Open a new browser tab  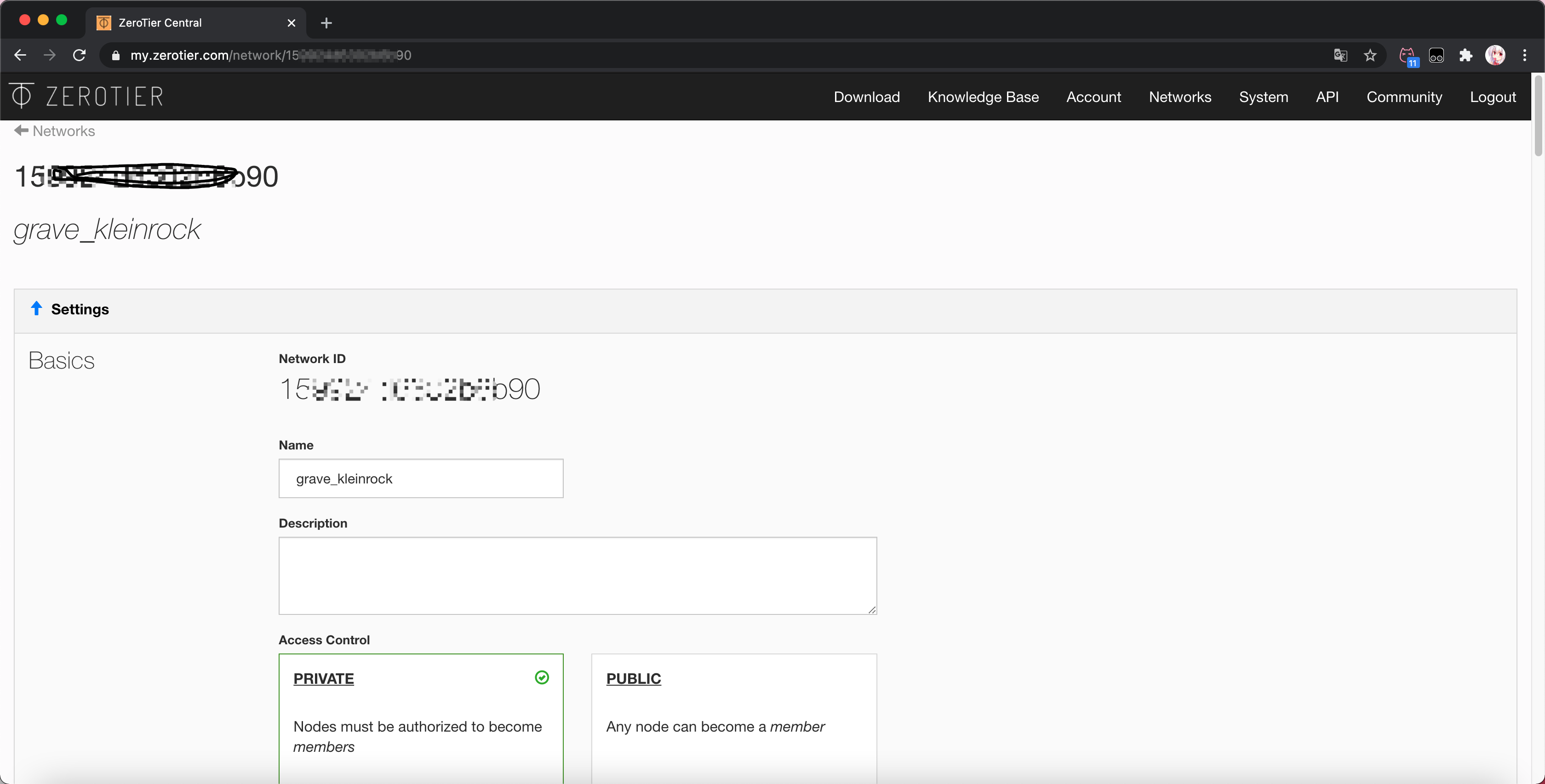point(326,23)
